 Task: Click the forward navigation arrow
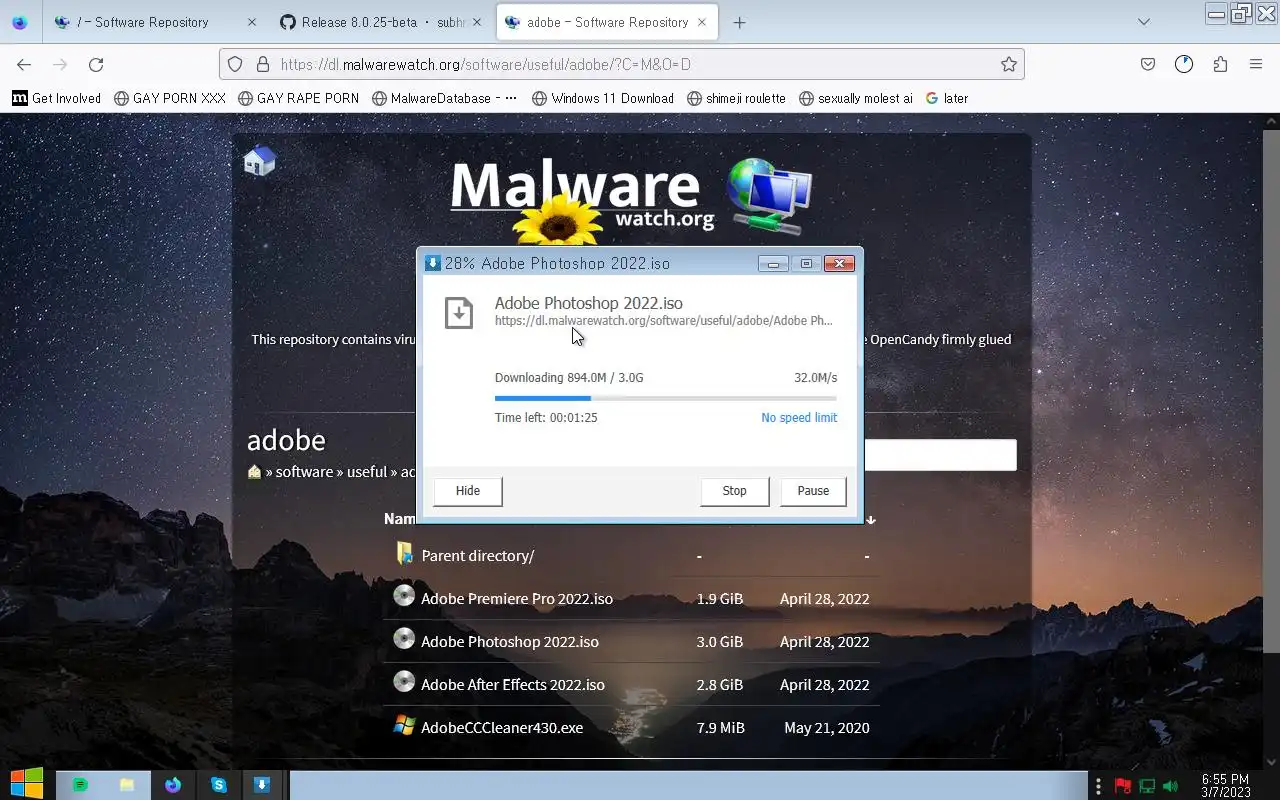point(60,64)
